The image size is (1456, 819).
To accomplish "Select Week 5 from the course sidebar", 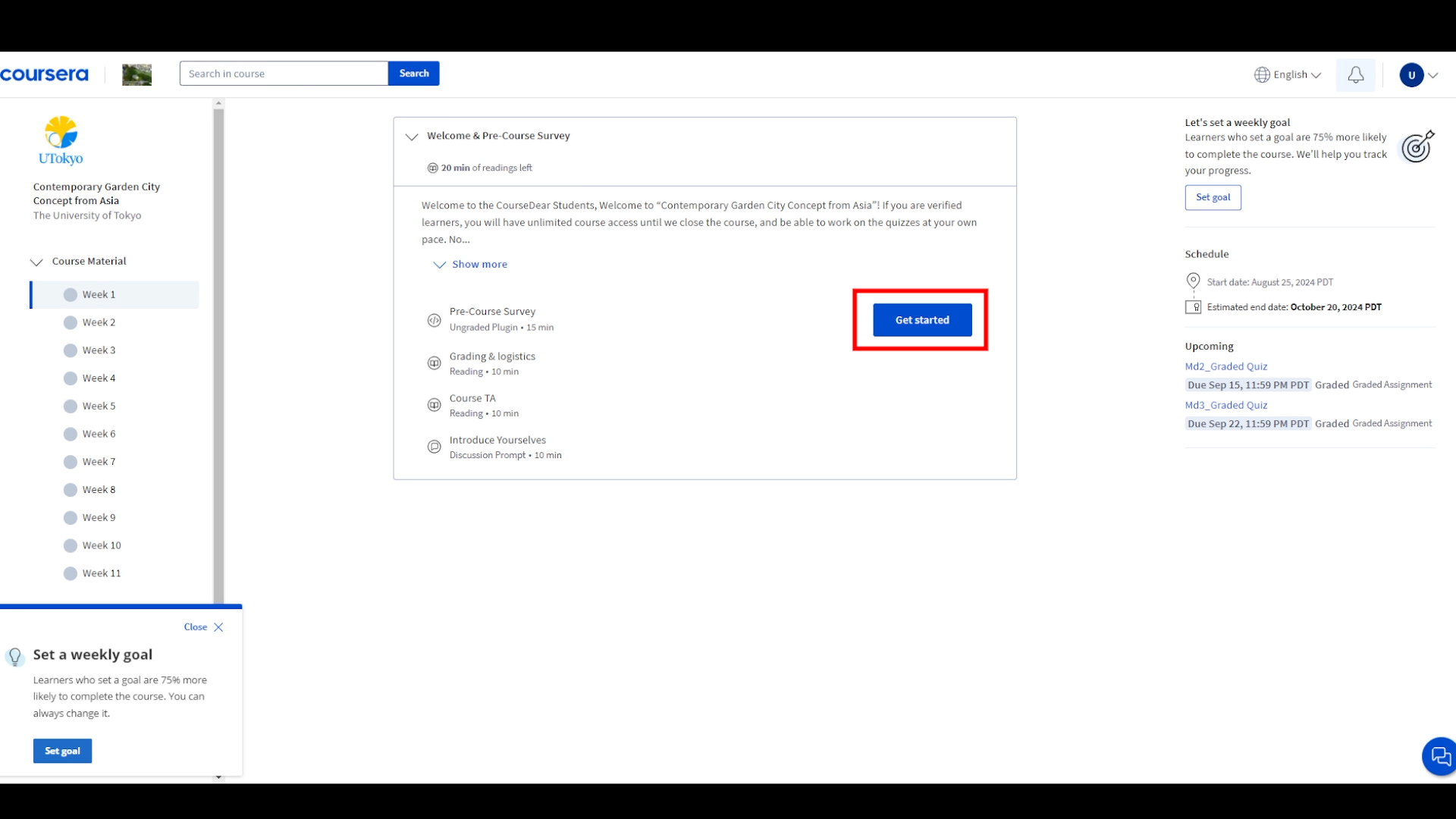I will click(x=99, y=405).
